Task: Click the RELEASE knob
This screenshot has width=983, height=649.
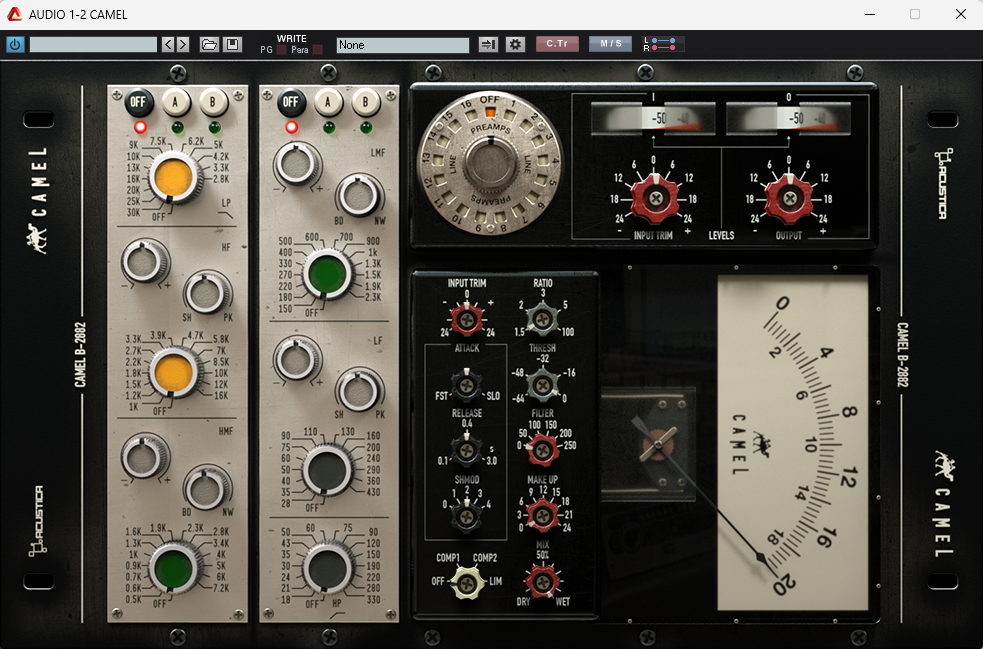Action: click(x=466, y=450)
